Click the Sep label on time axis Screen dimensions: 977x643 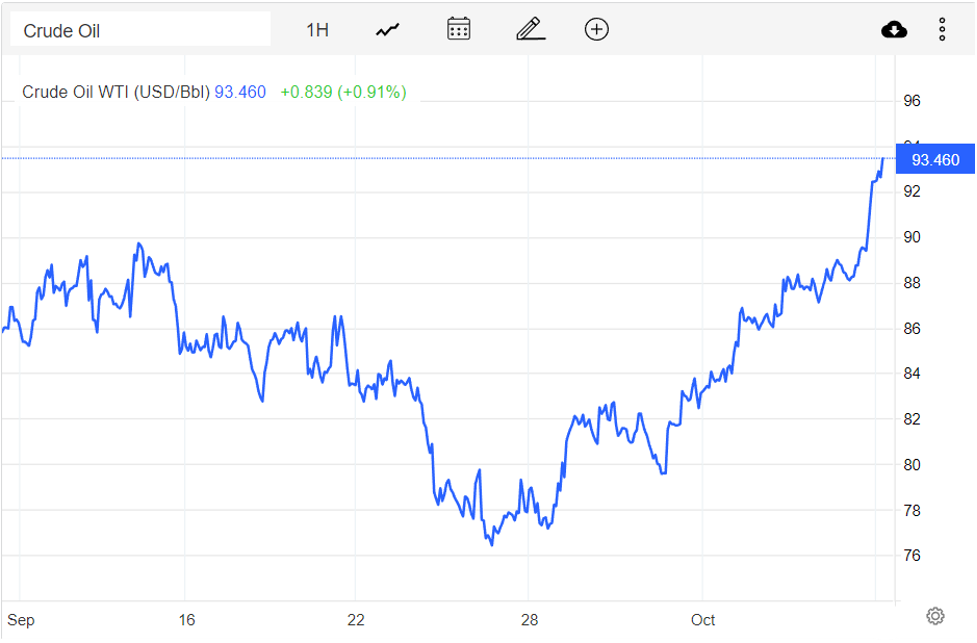tap(20, 620)
